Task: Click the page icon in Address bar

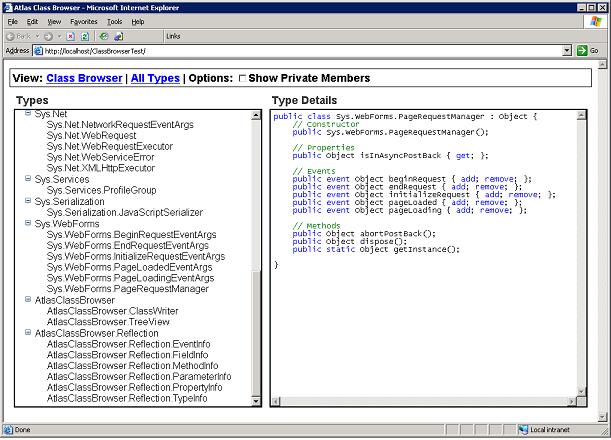Action: pyautogui.click(x=38, y=51)
